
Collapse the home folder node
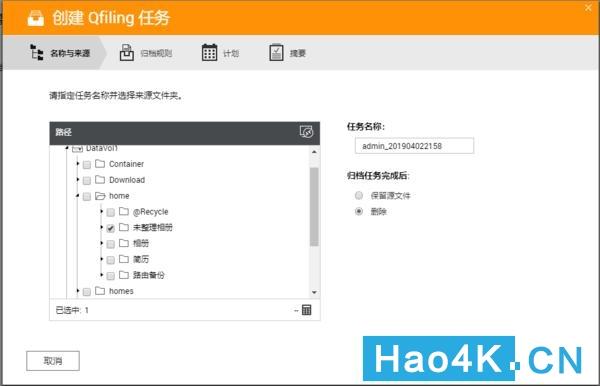tap(77, 195)
